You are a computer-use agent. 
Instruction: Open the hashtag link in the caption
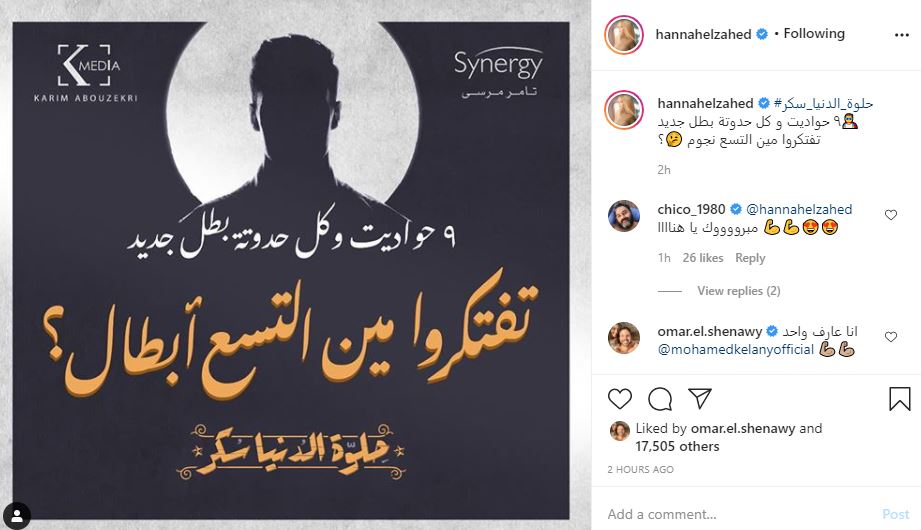tap(823, 103)
